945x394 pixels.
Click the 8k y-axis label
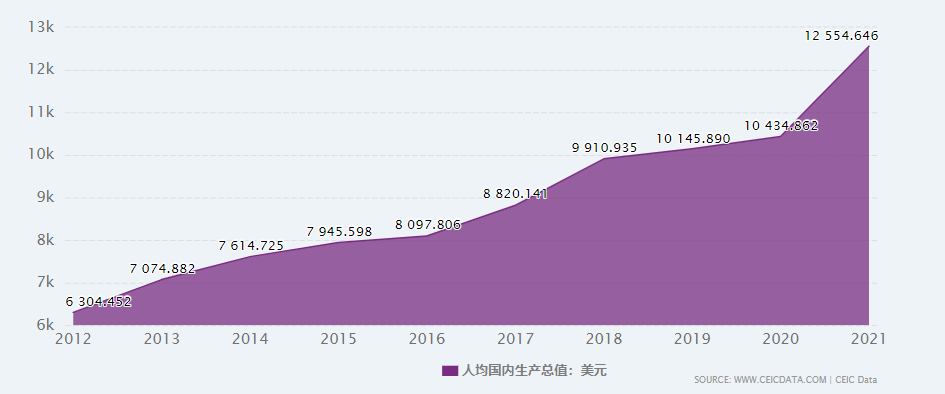pyautogui.click(x=46, y=240)
